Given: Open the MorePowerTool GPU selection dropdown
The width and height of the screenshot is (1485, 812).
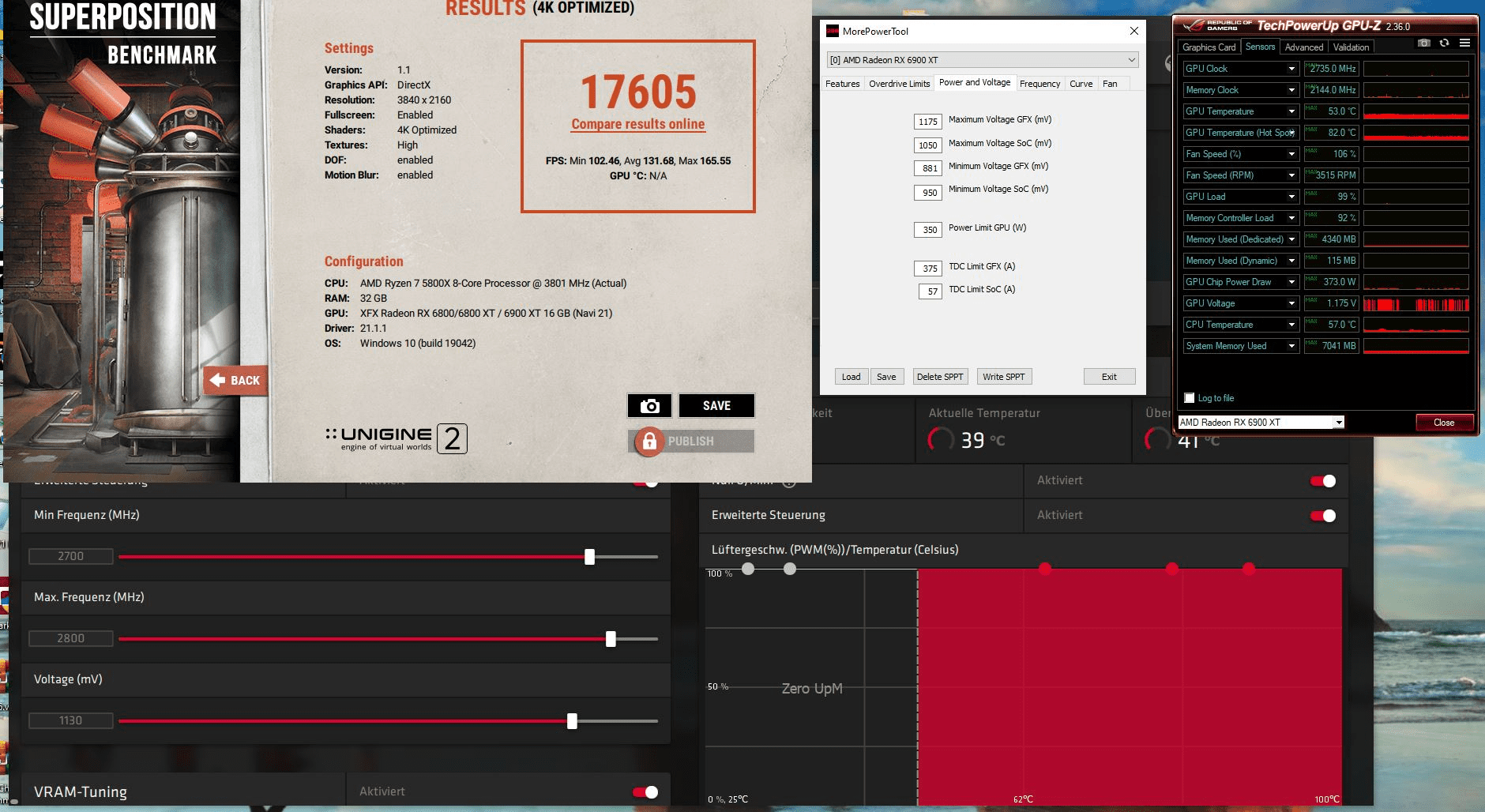Looking at the screenshot, I should (983, 60).
